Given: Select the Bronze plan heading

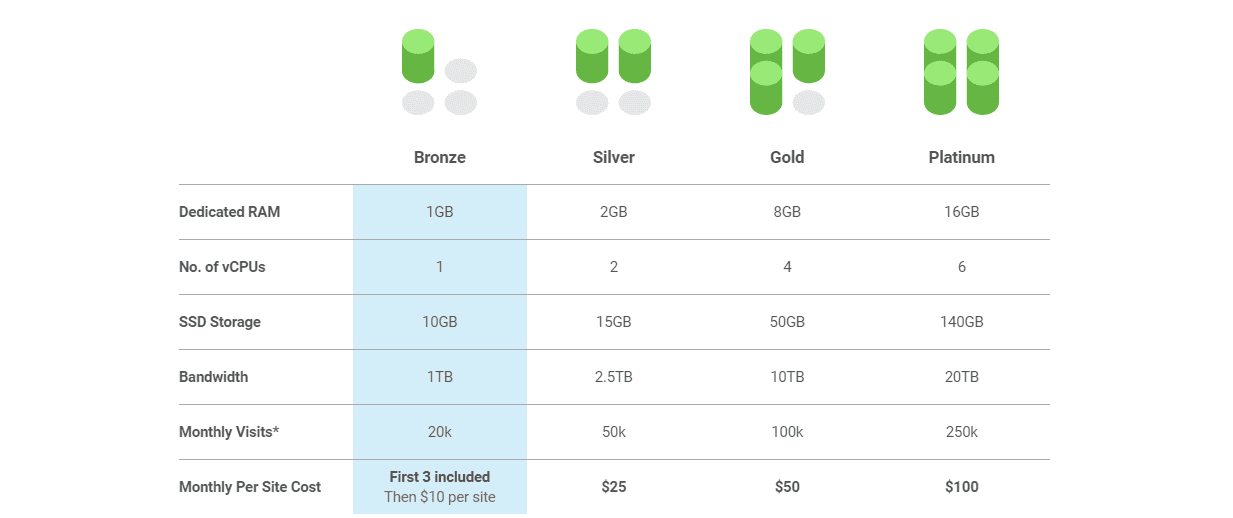Looking at the screenshot, I should pyautogui.click(x=440, y=157).
